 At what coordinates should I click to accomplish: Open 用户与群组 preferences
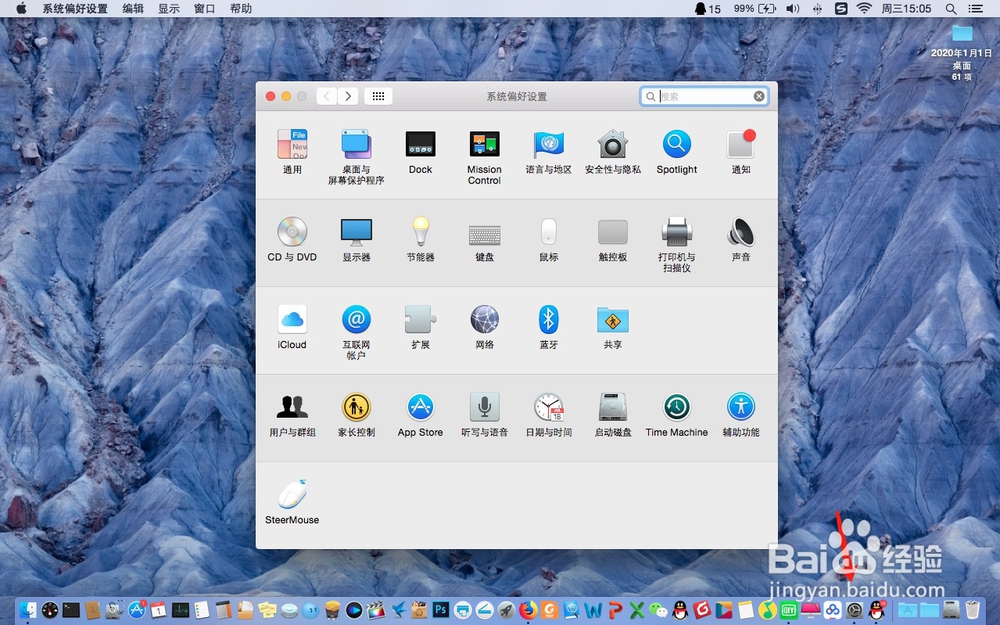(292, 415)
